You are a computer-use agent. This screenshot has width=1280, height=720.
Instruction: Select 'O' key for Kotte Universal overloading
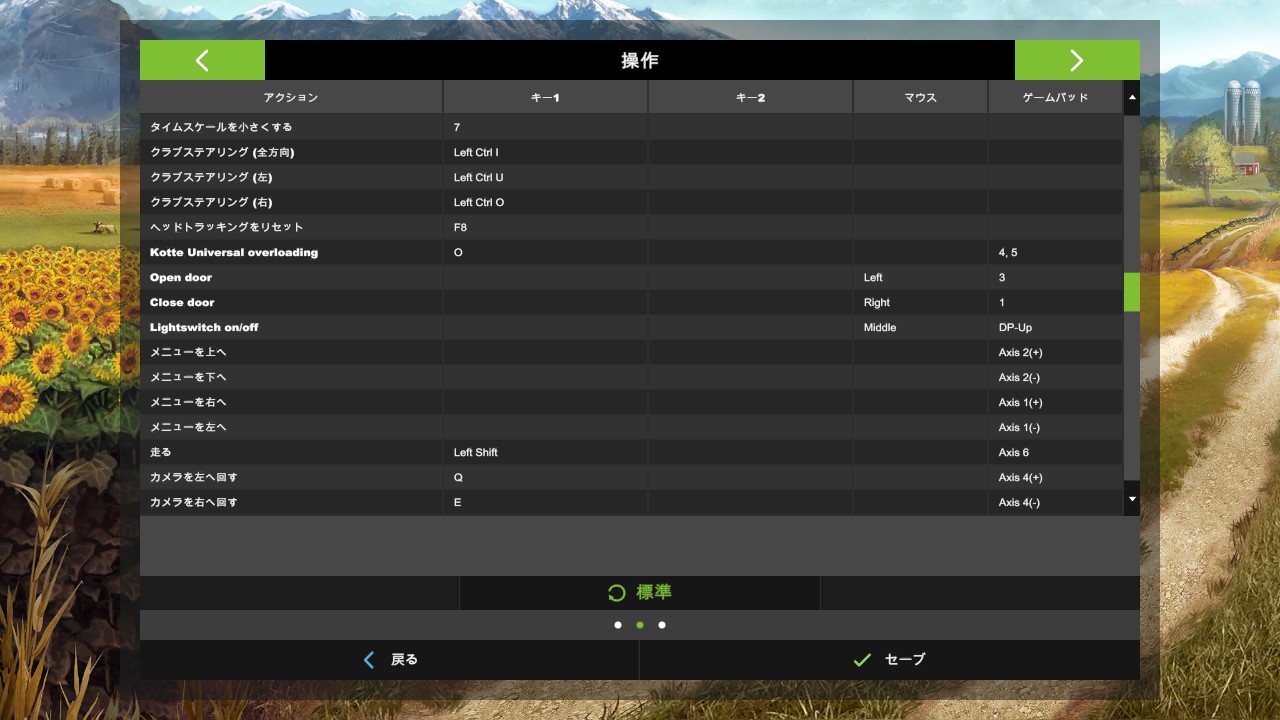coord(545,252)
